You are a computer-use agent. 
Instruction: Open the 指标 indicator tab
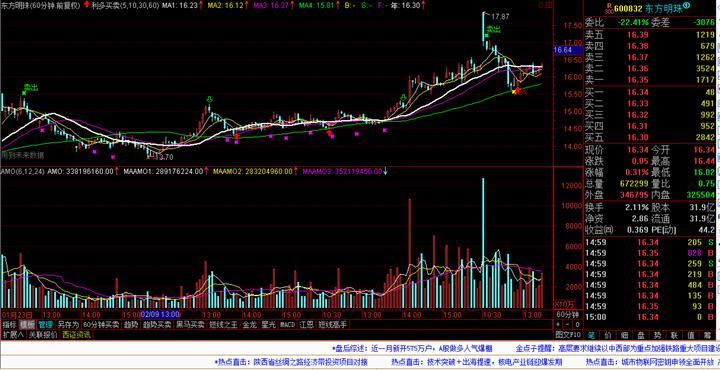tap(10, 325)
